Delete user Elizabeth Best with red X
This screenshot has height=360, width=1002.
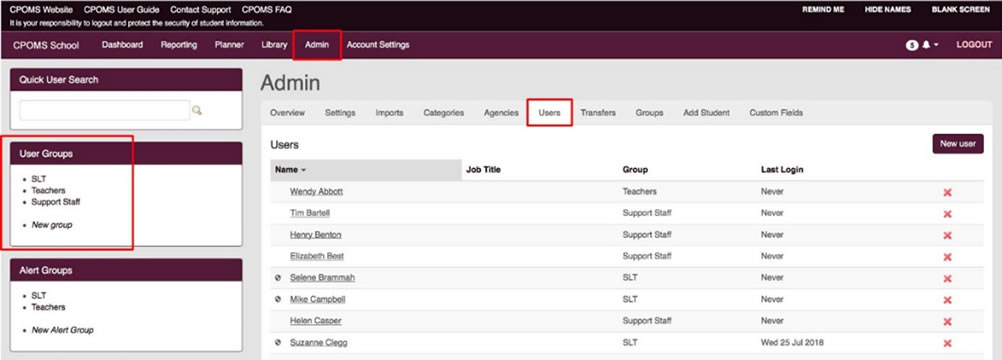point(947,257)
